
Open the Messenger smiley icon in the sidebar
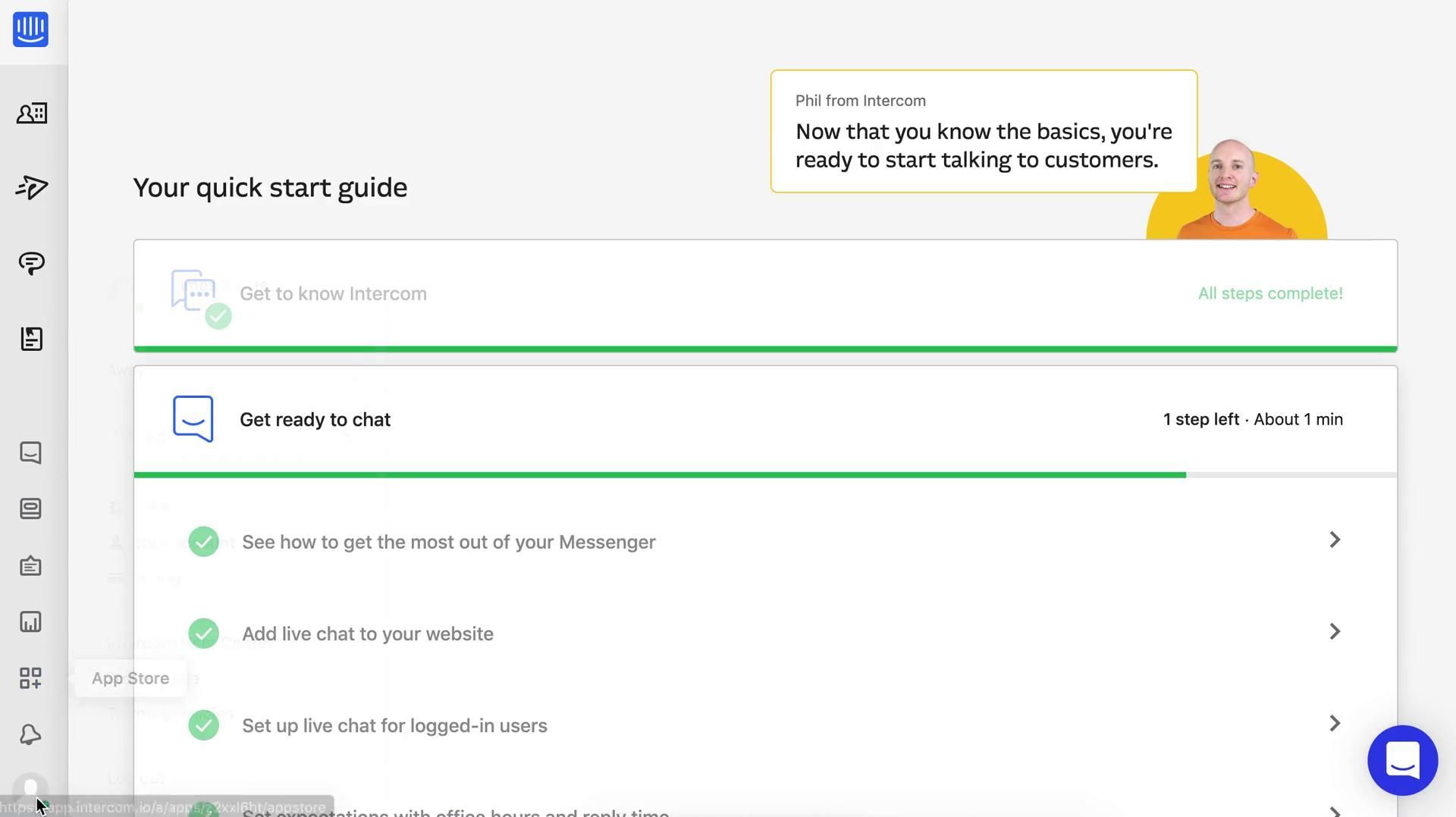click(x=30, y=452)
